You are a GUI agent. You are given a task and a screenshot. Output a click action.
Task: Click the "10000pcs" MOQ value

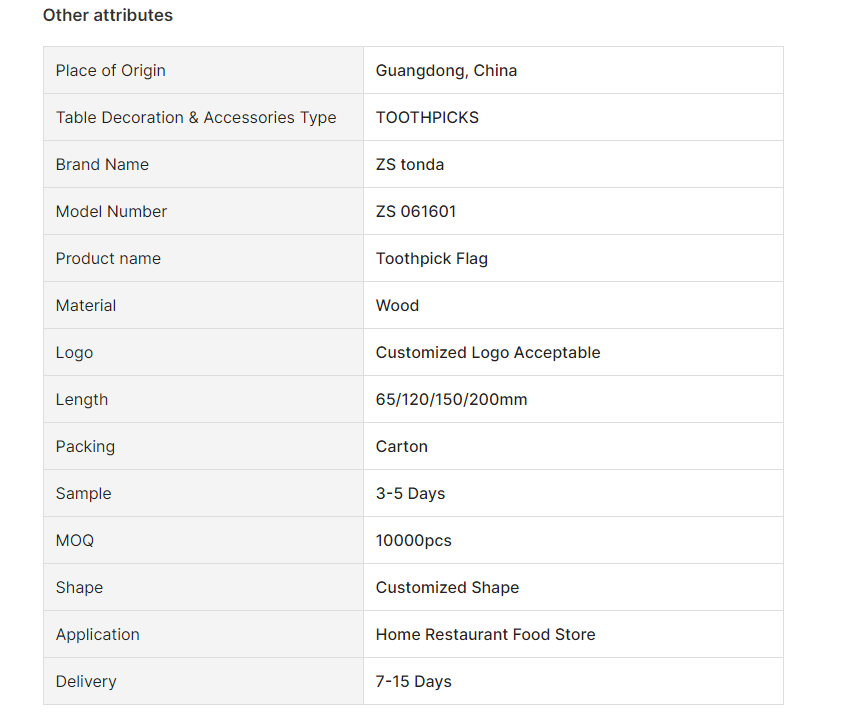click(x=414, y=540)
